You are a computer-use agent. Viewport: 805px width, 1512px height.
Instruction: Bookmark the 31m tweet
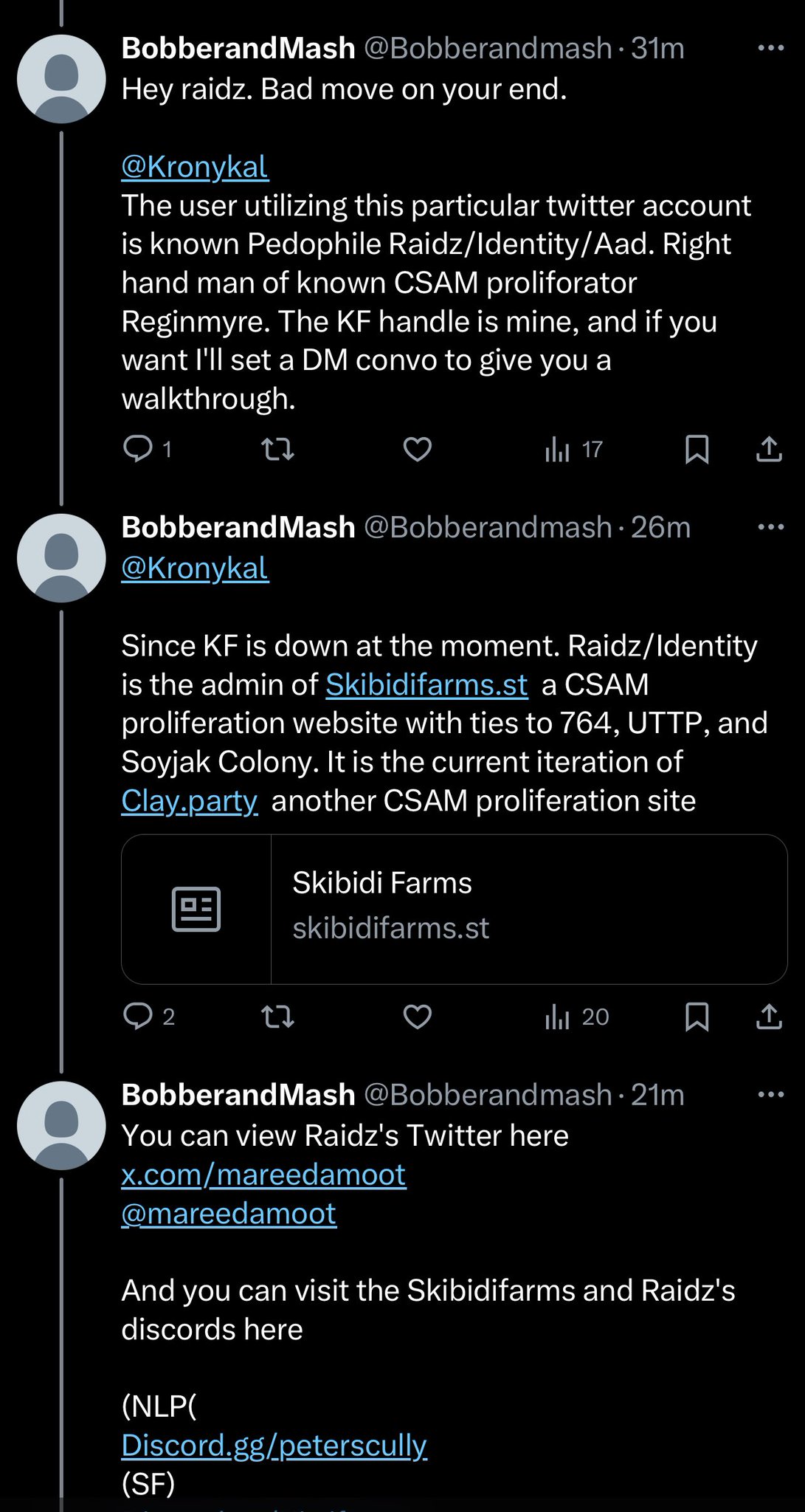coord(697,449)
